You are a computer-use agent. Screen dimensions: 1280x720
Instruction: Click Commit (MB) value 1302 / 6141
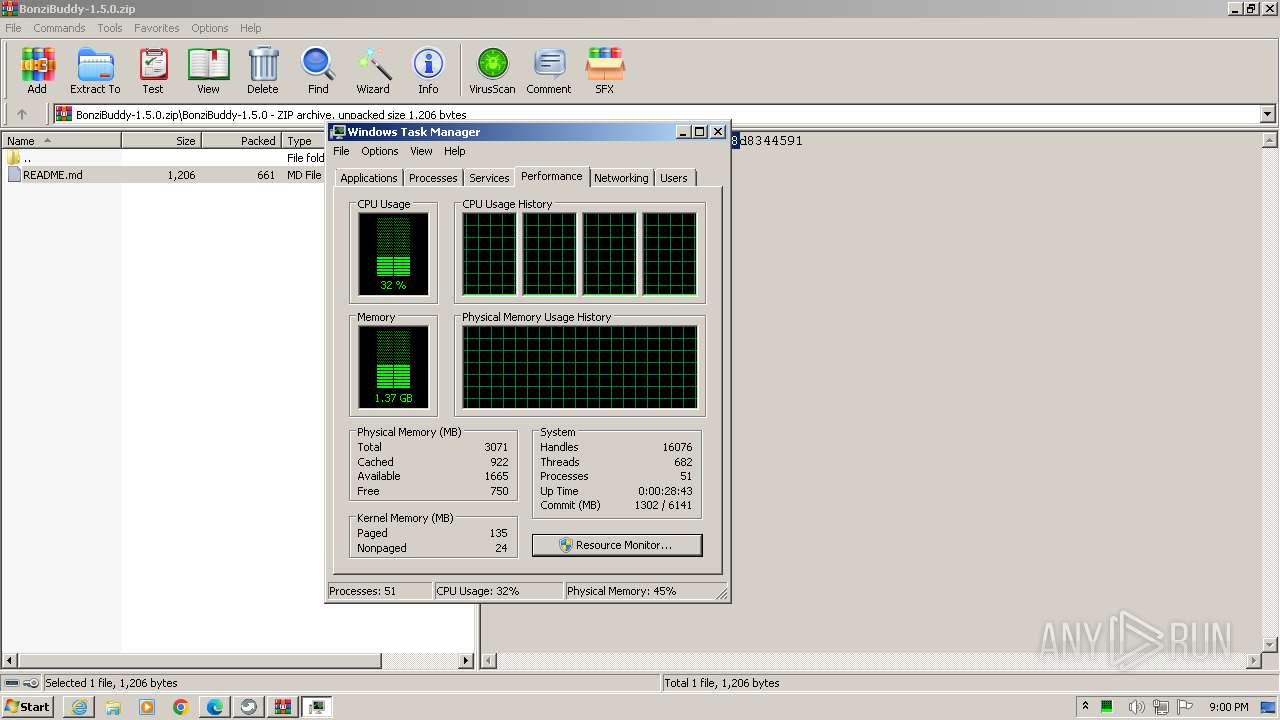(x=662, y=505)
